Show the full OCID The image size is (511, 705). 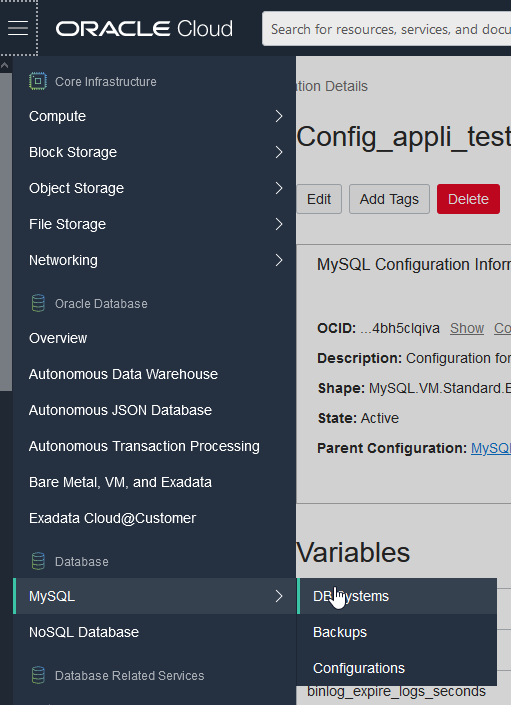tap(467, 328)
